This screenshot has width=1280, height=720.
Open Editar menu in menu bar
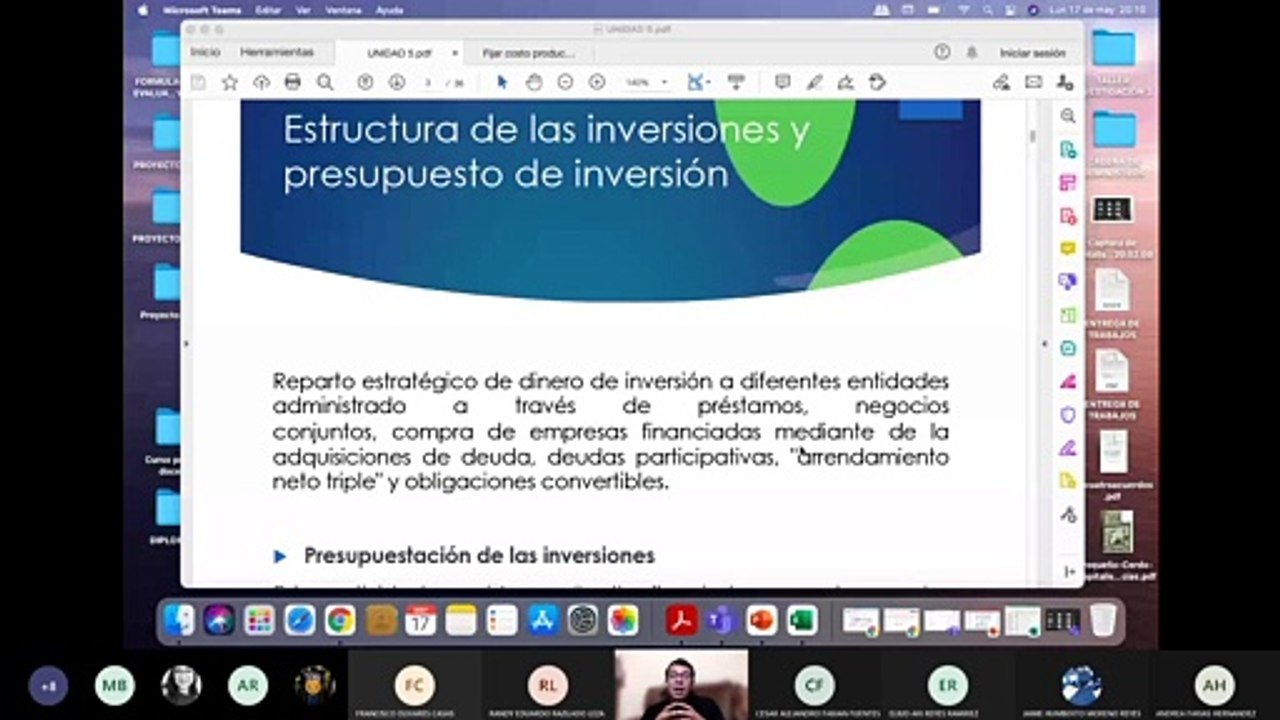click(268, 10)
